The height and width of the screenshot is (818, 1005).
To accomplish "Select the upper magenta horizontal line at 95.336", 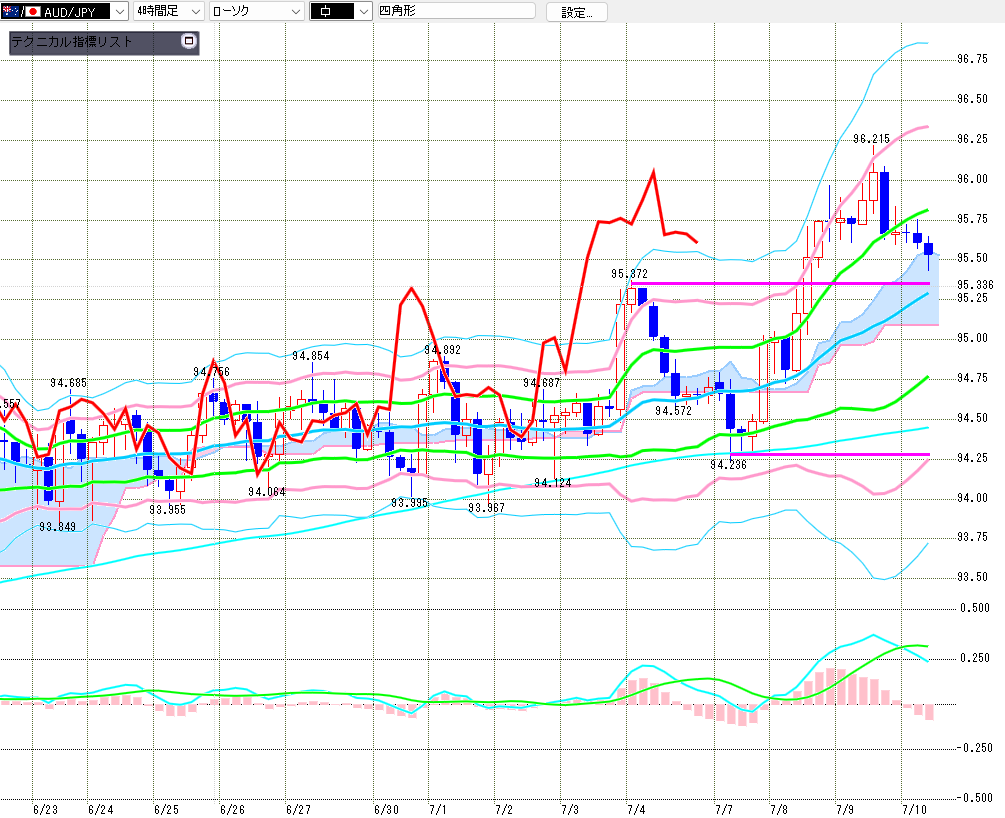I will (780, 283).
